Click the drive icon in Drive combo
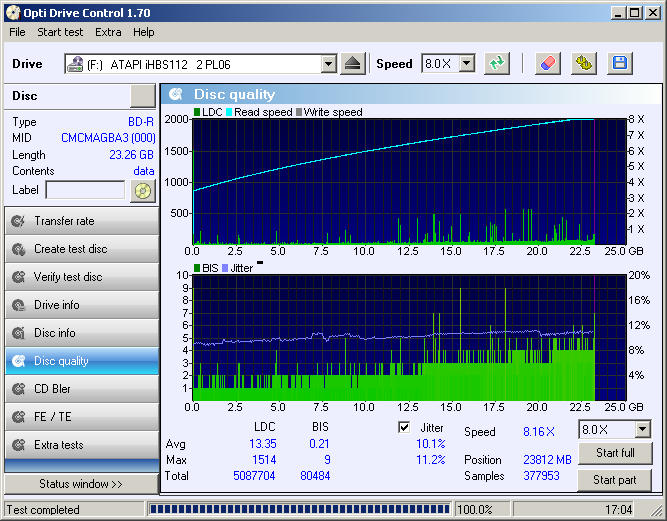 pos(75,64)
